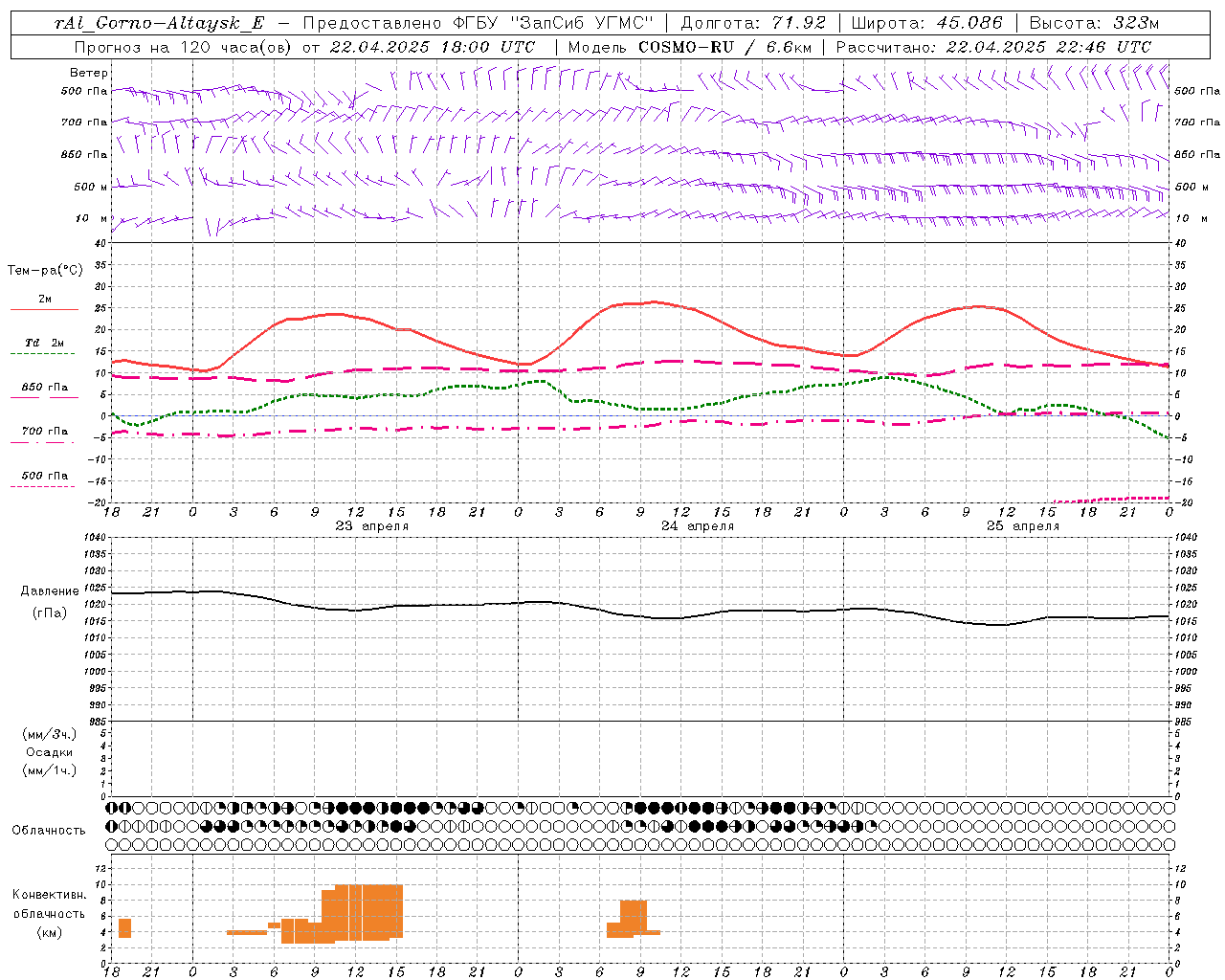The width and height of the screenshot is (1225, 980).
Task: Click the Тем-ра(°C) axis label
Action: click(45, 271)
